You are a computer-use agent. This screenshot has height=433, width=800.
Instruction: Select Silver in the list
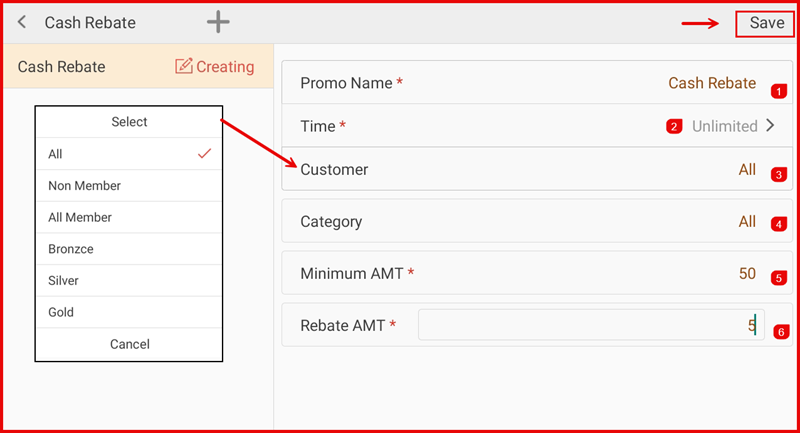(x=64, y=281)
